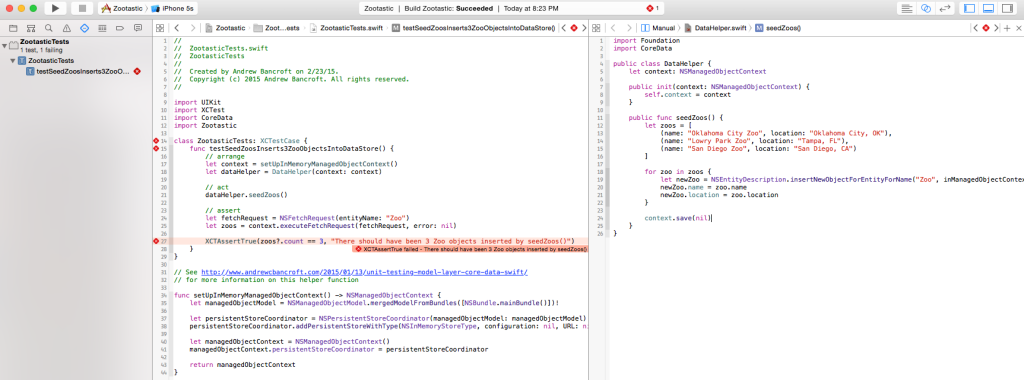Close the assistant editor pane

1018,28
